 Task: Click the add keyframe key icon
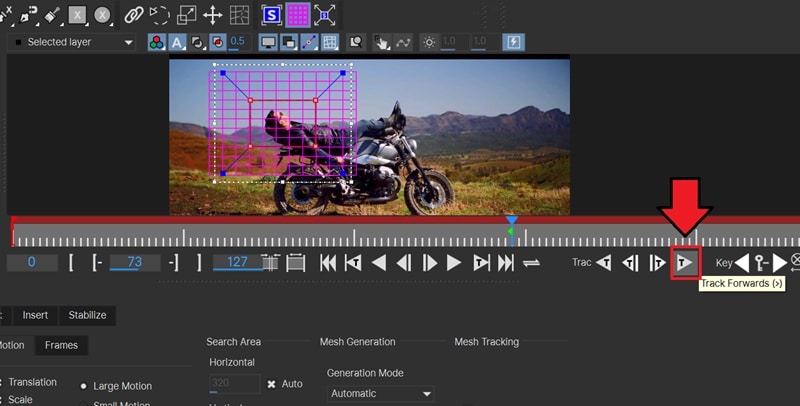[761, 263]
